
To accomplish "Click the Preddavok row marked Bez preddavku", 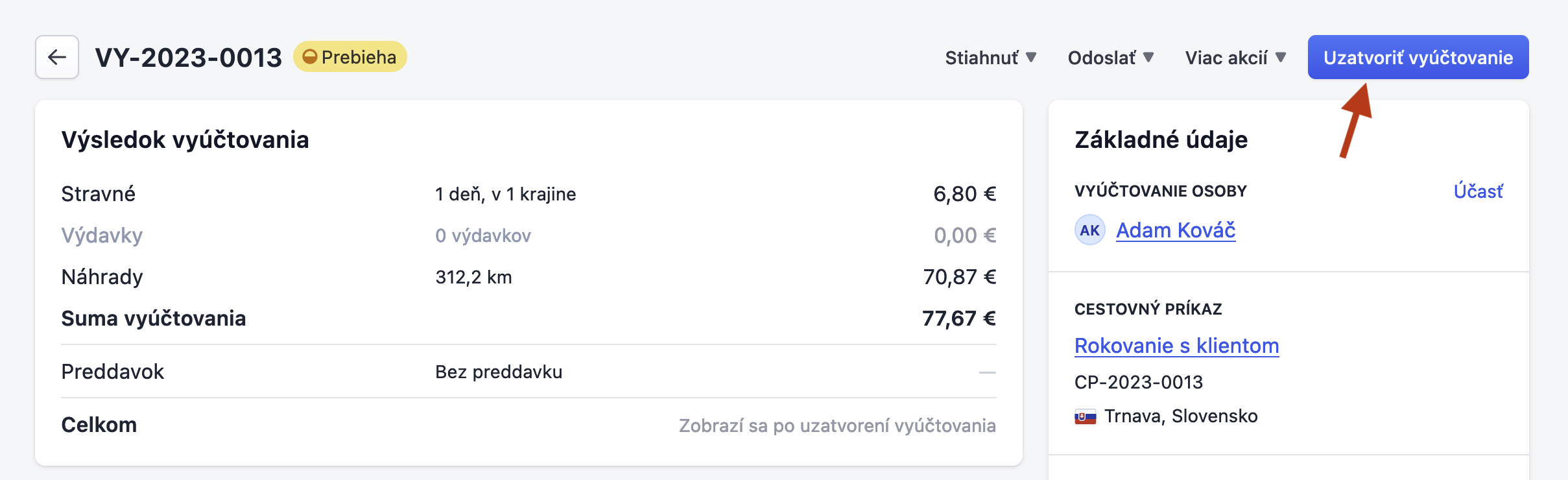I will click(x=112, y=371).
